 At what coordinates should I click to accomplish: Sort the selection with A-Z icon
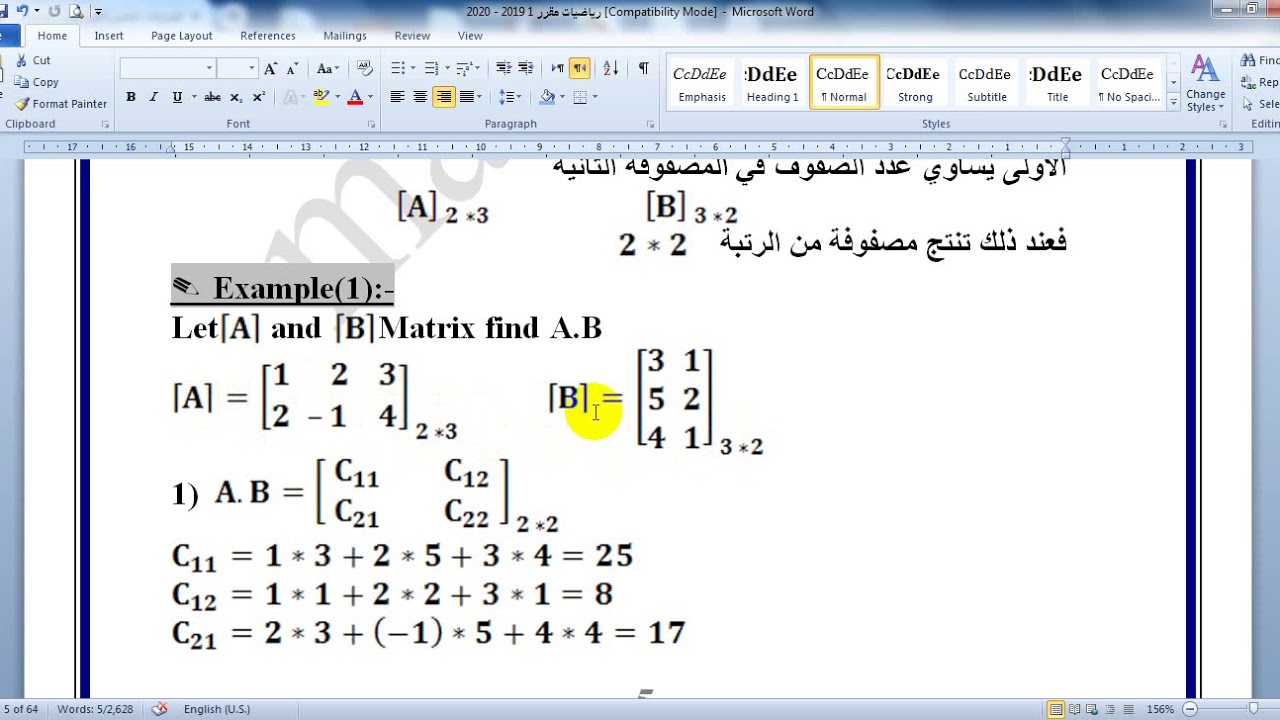coord(611,69)
